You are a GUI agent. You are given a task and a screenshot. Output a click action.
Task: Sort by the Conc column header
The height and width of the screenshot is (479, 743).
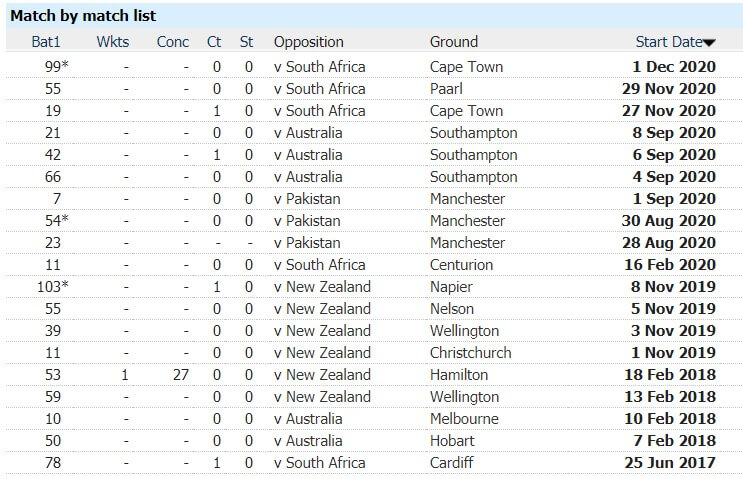(x=173, y=42)
